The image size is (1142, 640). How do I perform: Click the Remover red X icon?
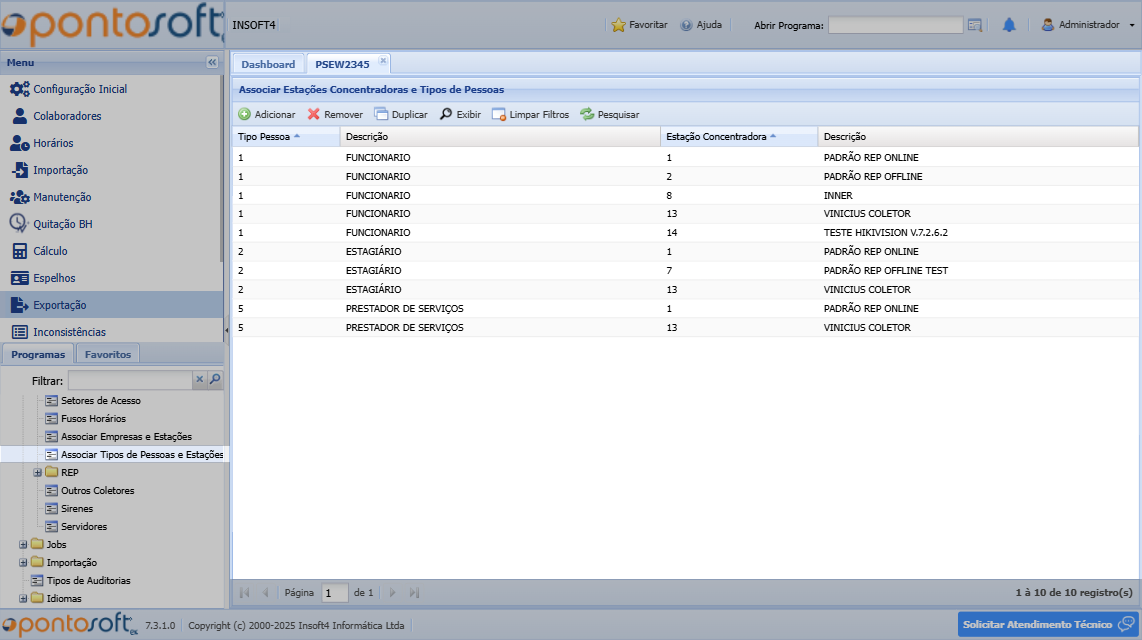(x=314, y=115)
